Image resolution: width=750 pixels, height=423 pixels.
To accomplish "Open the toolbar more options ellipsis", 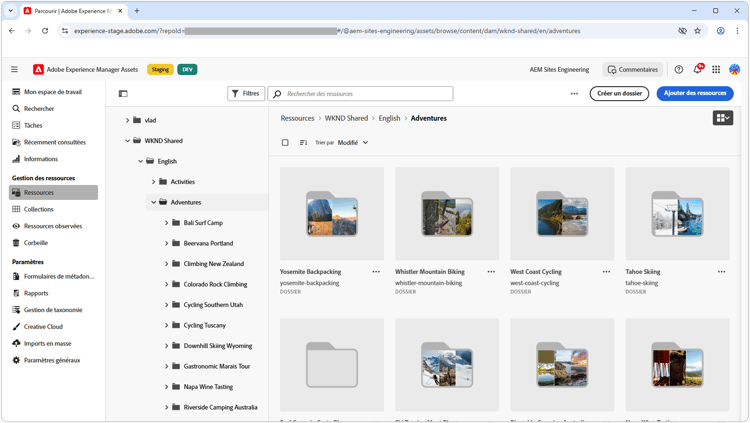I will coord(574,94).
